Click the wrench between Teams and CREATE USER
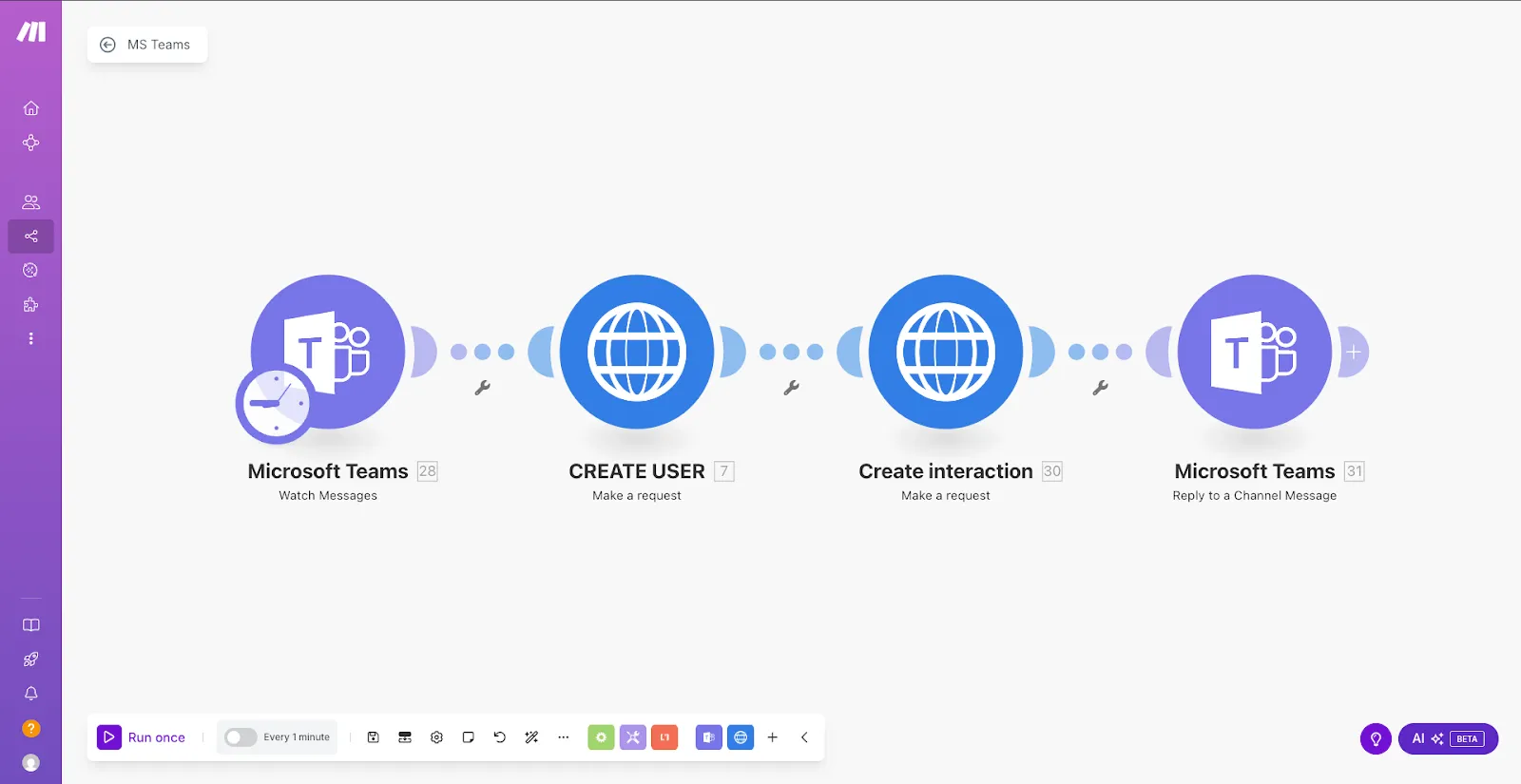 [482, 388]
